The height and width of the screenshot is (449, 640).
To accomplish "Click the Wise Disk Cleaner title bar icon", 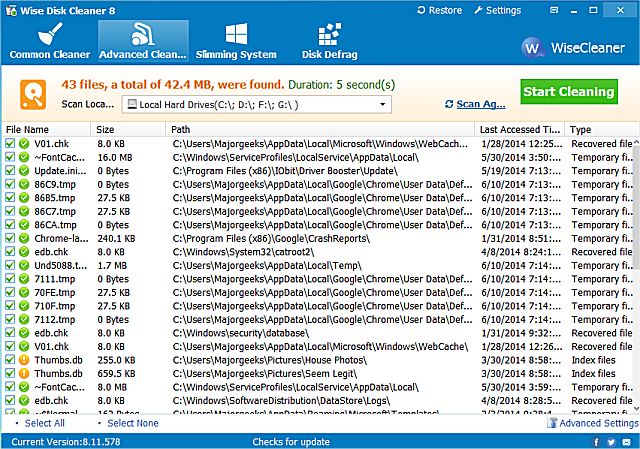I will click(x=11, y=10).
